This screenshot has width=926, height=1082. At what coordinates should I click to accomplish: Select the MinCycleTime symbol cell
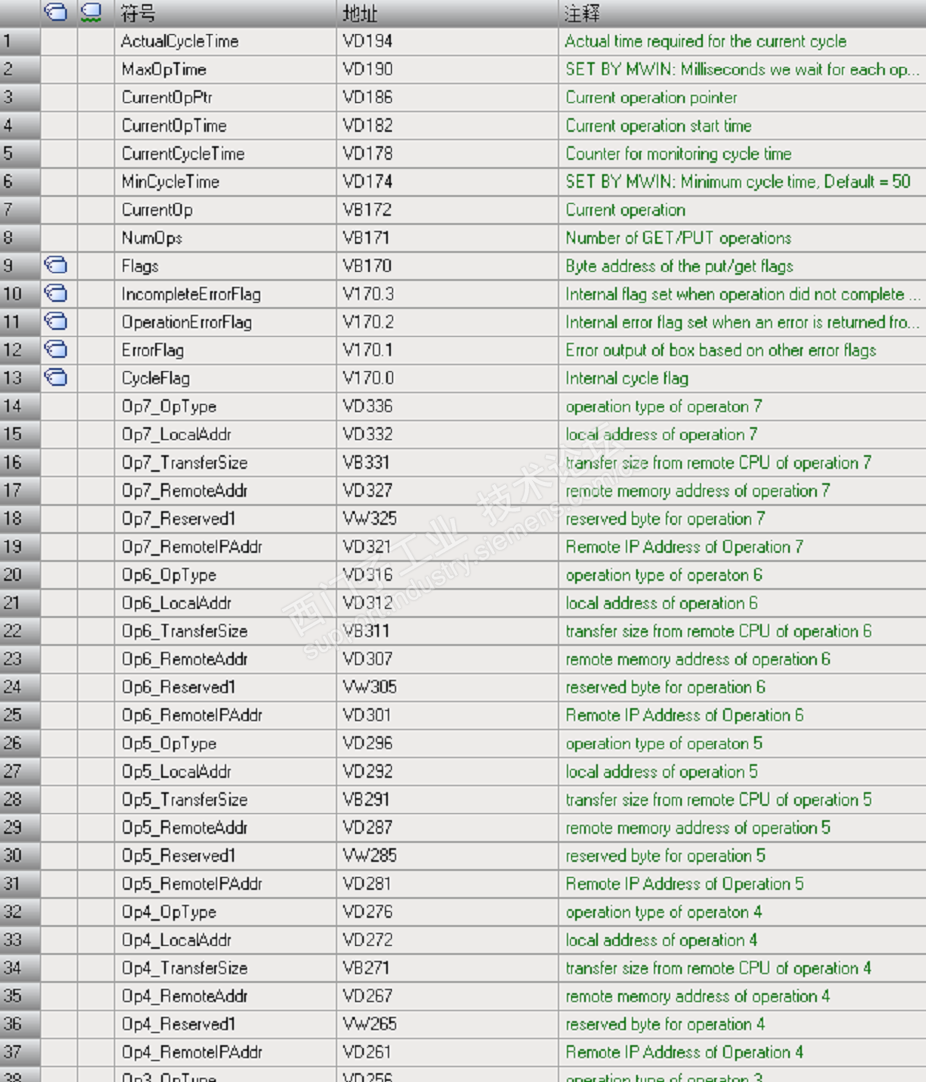[226, 181]
